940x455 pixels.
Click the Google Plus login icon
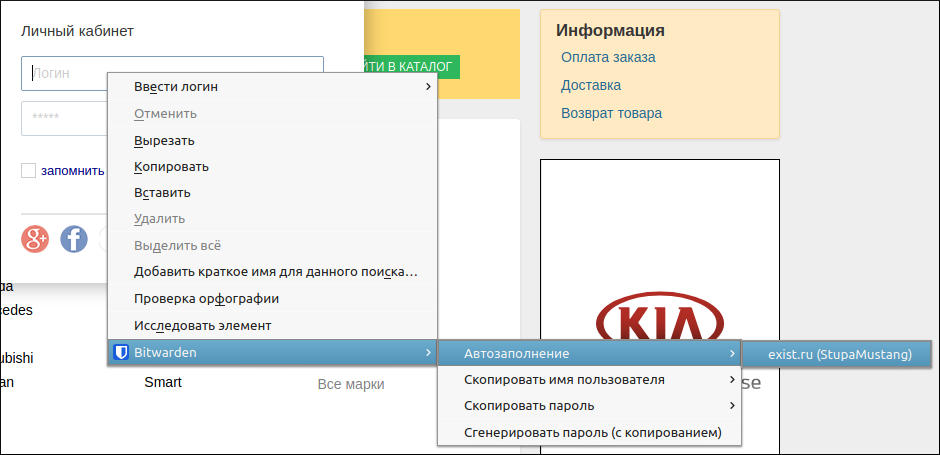point(35,239)
